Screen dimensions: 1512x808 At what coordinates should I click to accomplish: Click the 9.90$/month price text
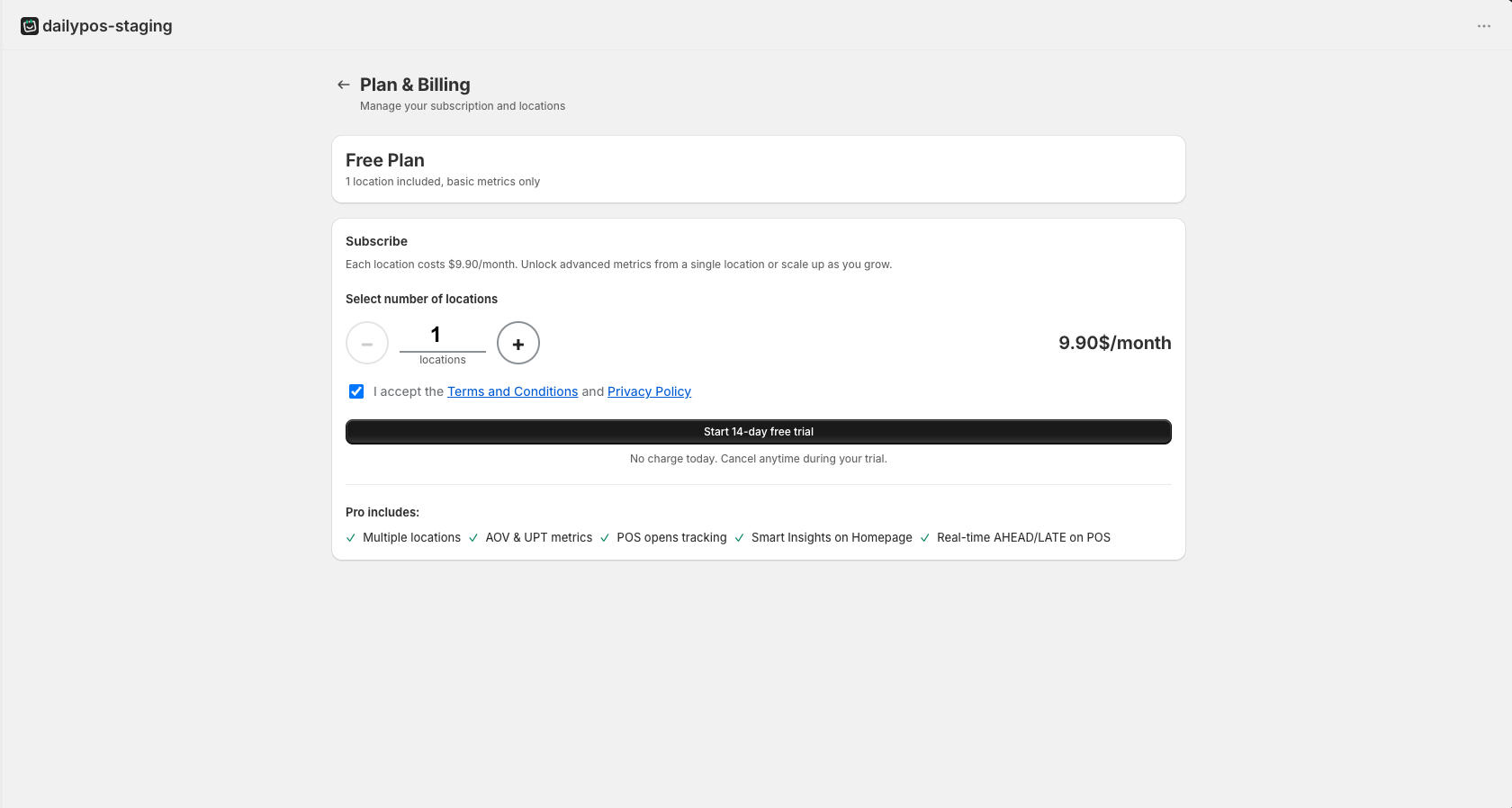(x=1115, y=343)
